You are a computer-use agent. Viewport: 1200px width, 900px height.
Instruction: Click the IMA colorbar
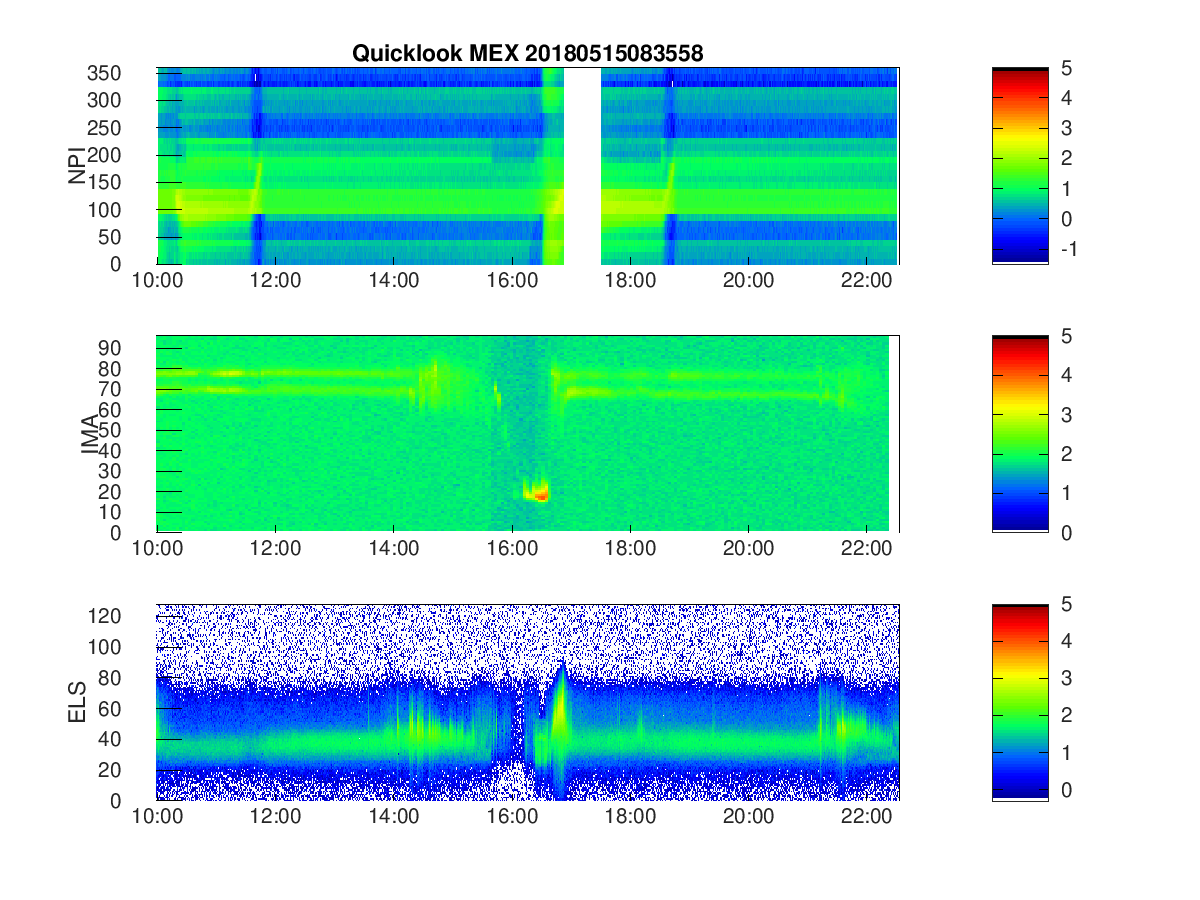1020,434
